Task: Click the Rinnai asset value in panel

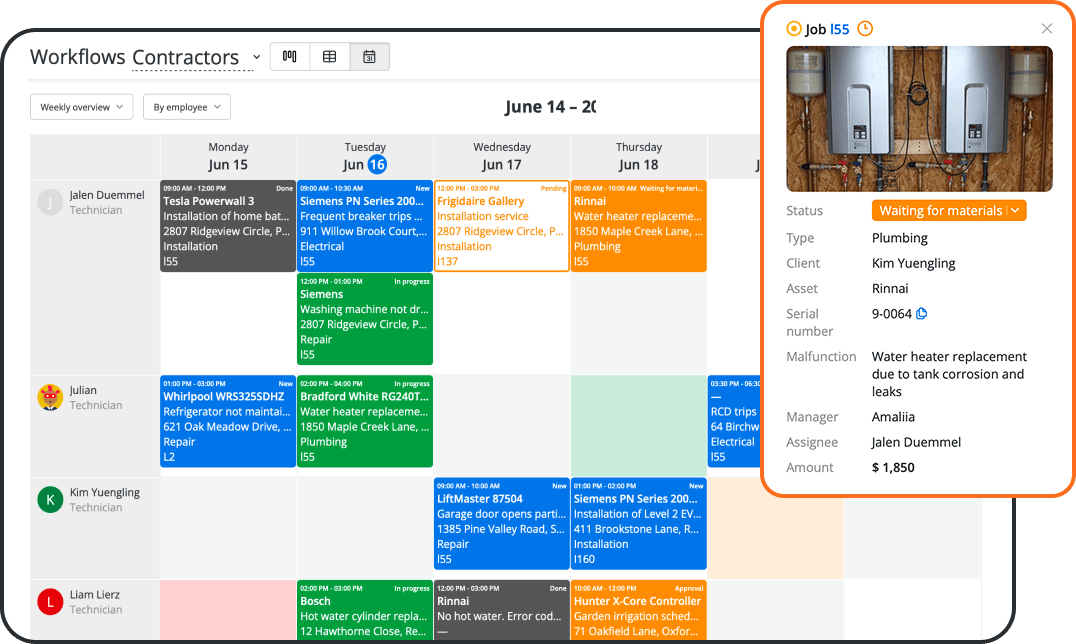Action: (x=890, y=289)
